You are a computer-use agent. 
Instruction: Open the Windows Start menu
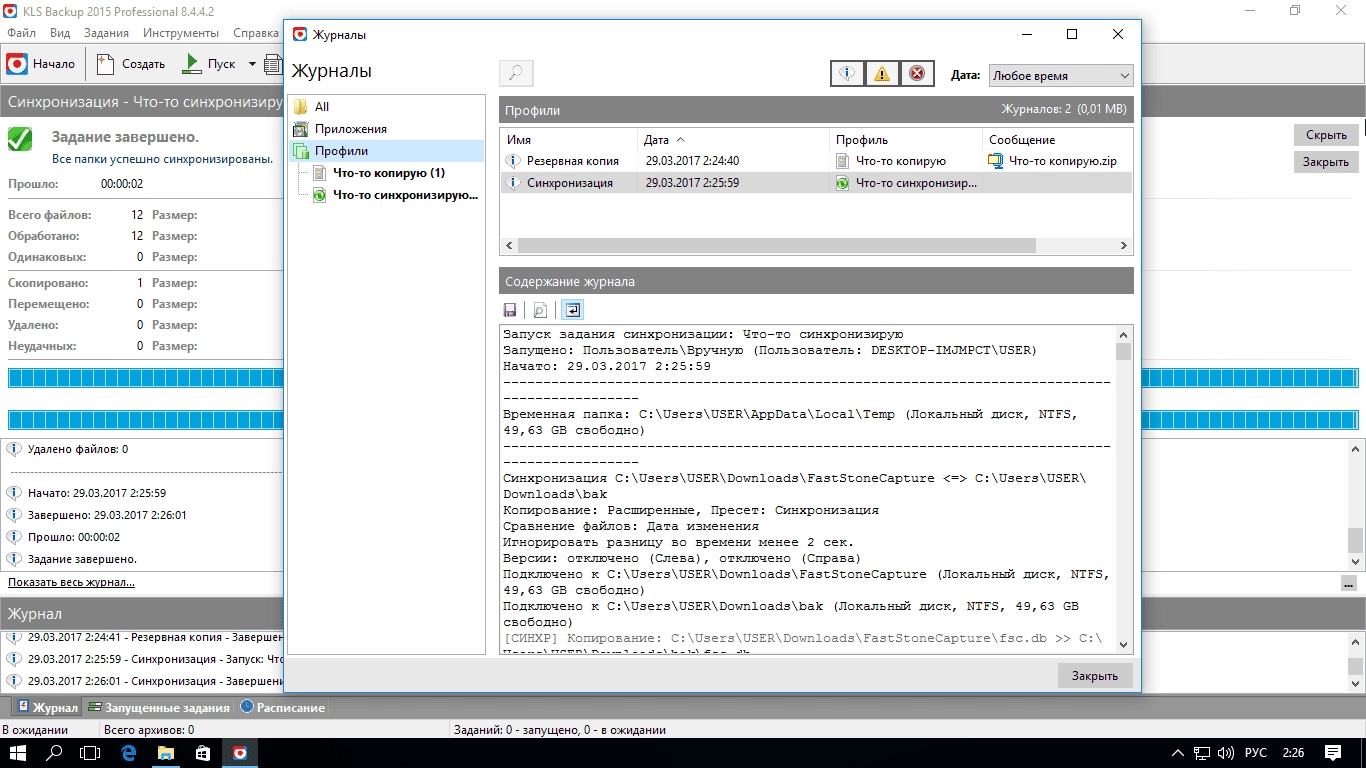point(20,753)
